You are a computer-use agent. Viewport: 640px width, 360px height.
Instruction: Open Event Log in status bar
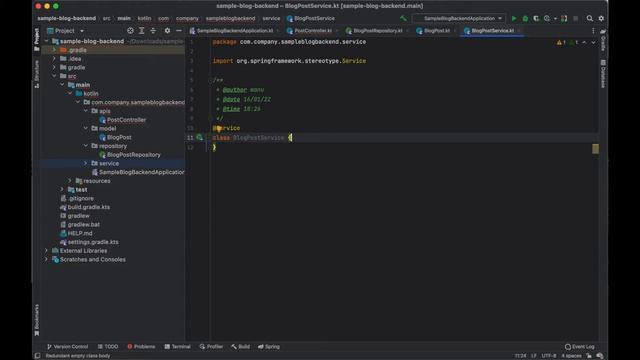580,347
